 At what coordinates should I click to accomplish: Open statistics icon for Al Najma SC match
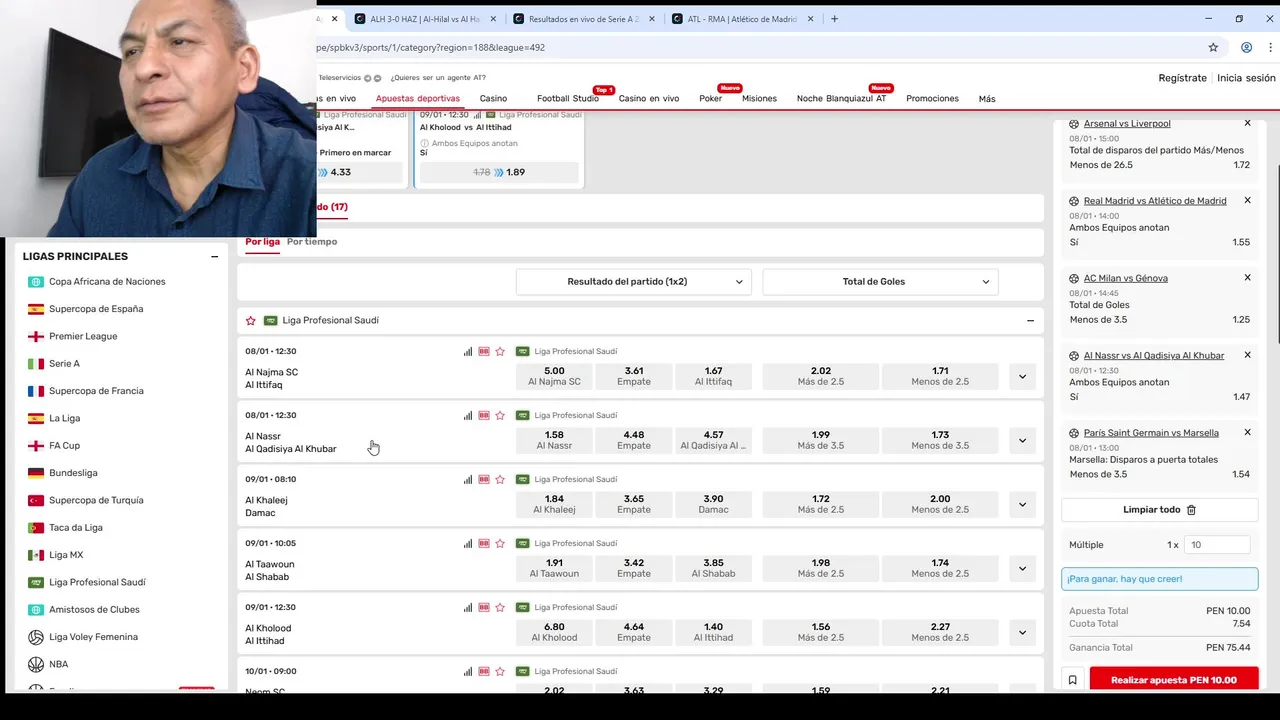pos(468,352)
